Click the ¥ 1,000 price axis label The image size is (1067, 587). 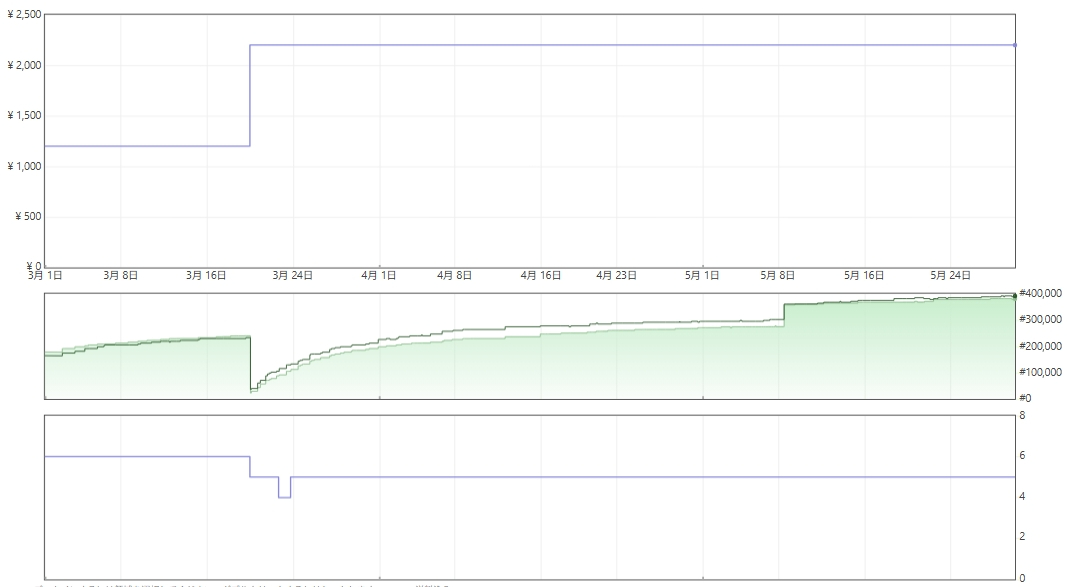[x=24, y=166]
